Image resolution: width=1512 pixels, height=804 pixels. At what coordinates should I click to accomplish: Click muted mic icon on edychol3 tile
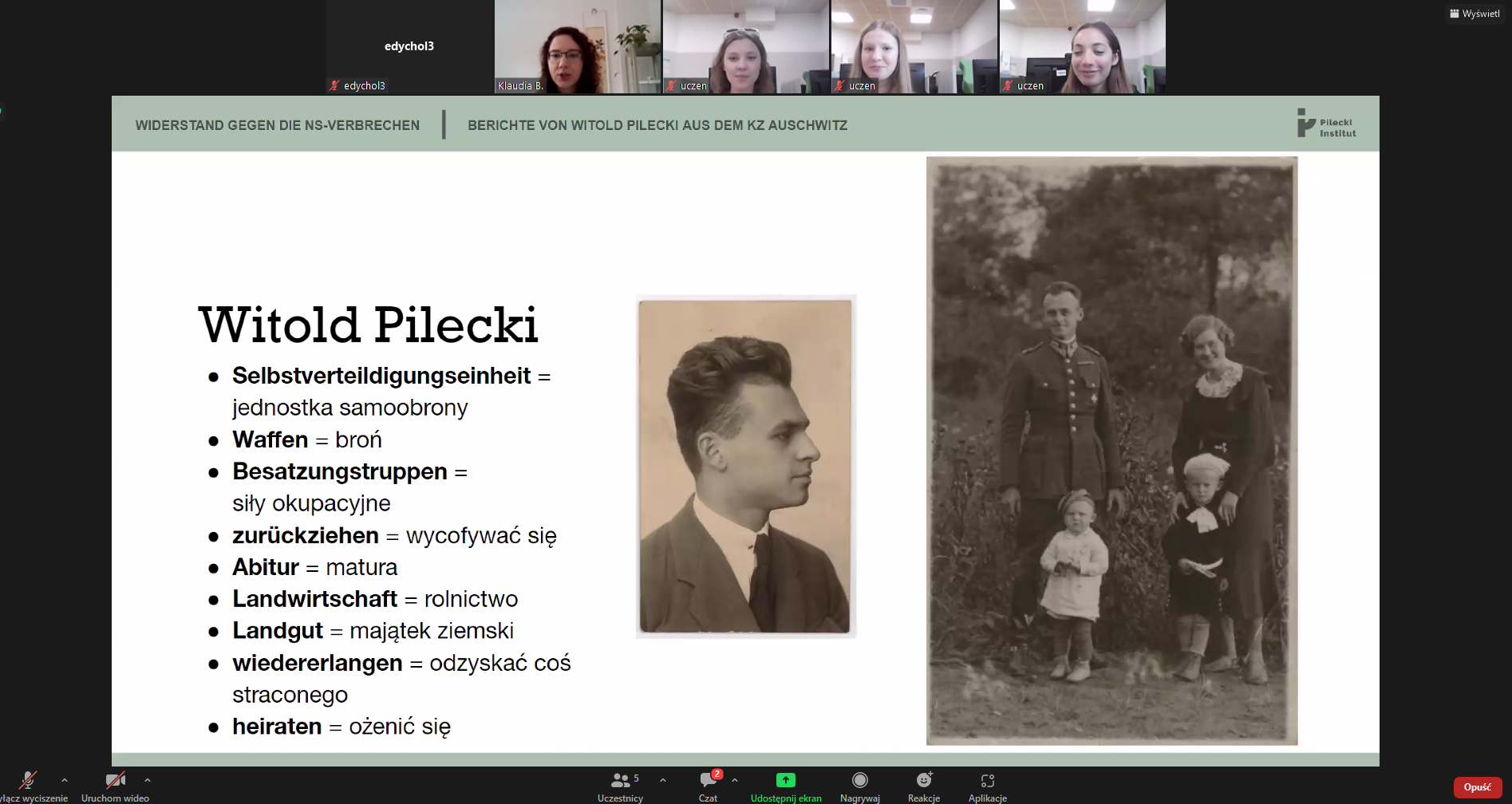click(x=334, y=86)
